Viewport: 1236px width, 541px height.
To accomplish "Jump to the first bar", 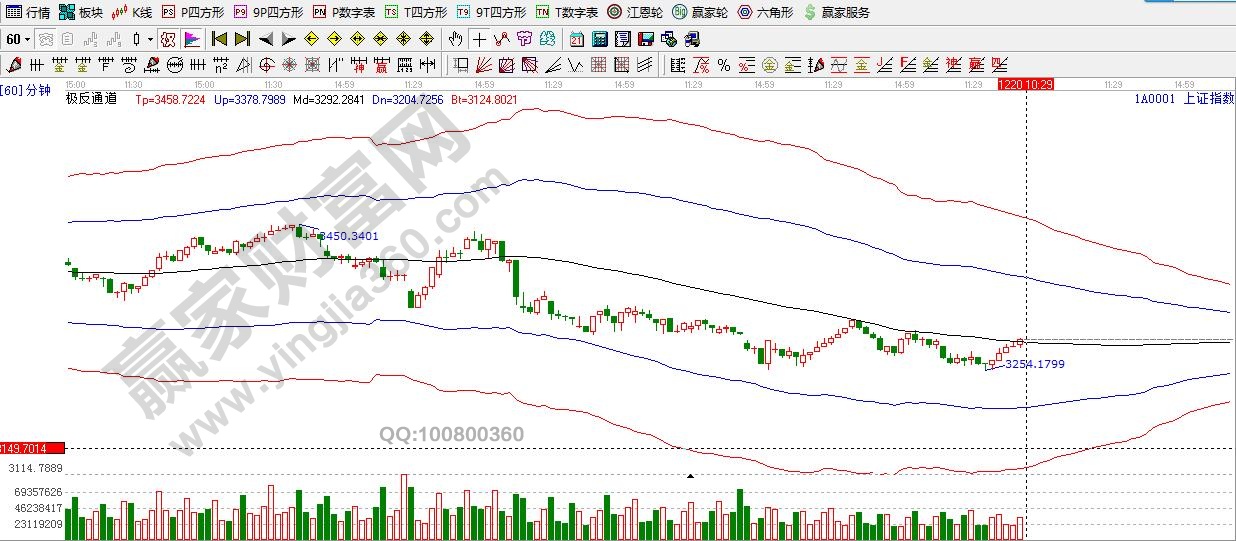I will click(219, 39).
